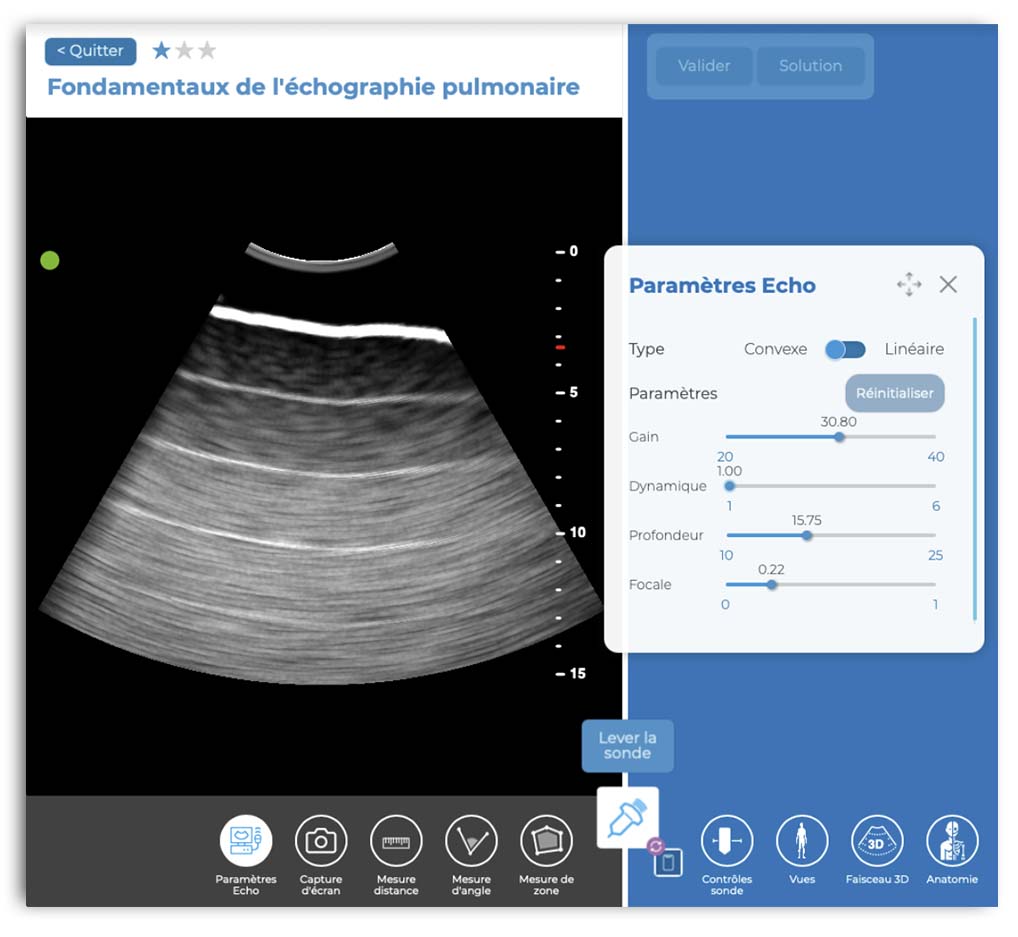Open Contrôles sonde panel
The width and height of the screenshot is (1018, 937).
tap(726, 841)
